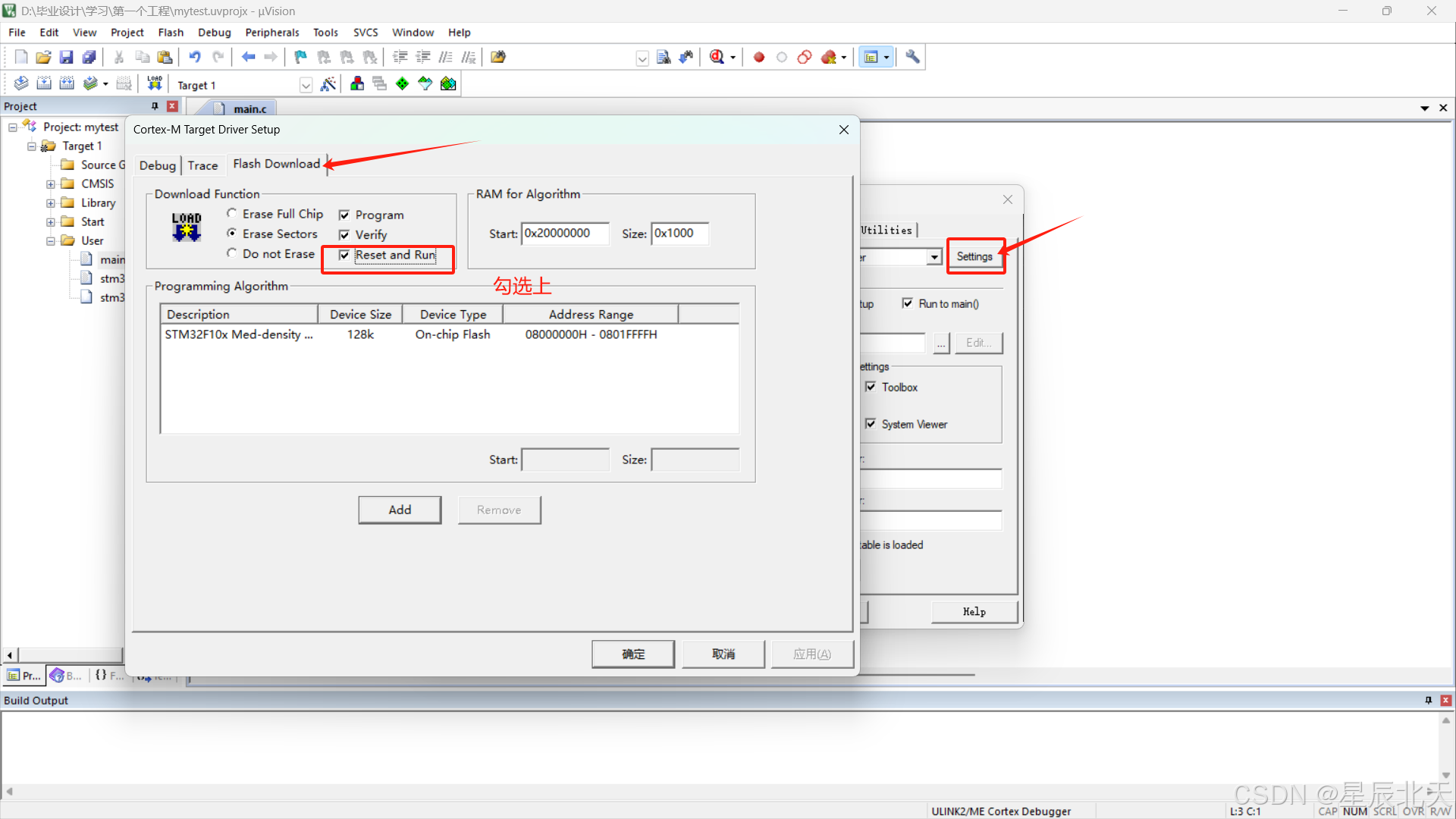Collapse the User folder node

[x=51, y=241]
